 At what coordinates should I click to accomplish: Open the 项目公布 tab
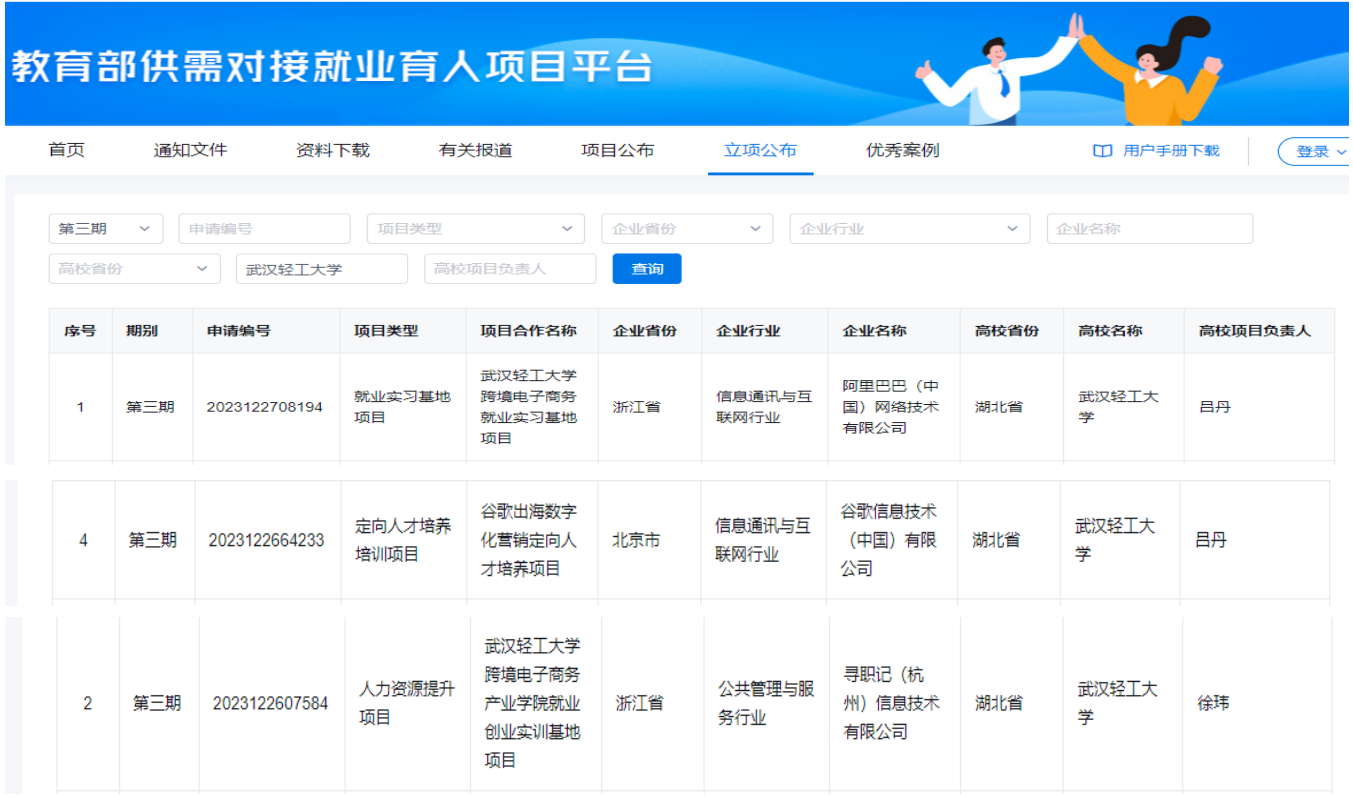click(617, 150)
